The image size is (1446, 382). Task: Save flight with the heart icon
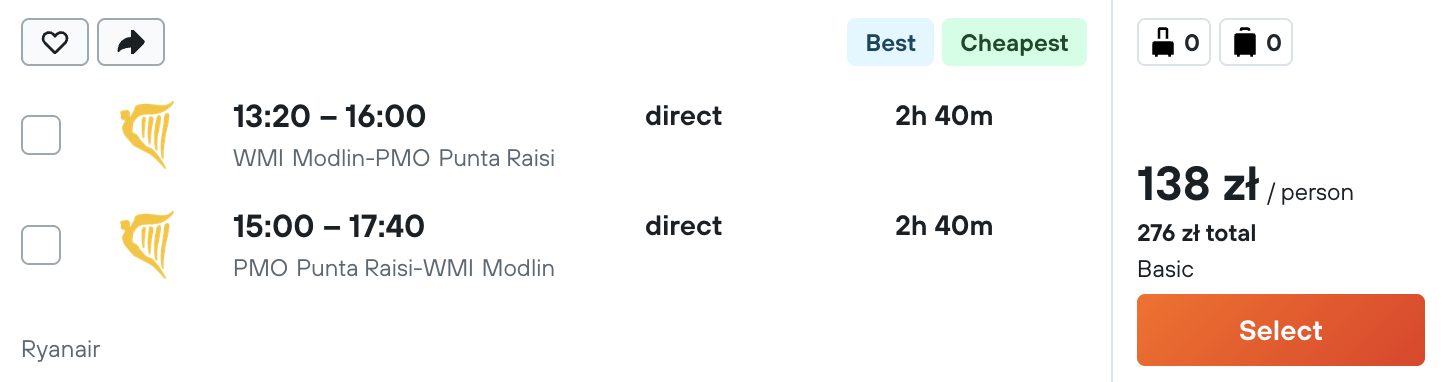tap(55, 42)
